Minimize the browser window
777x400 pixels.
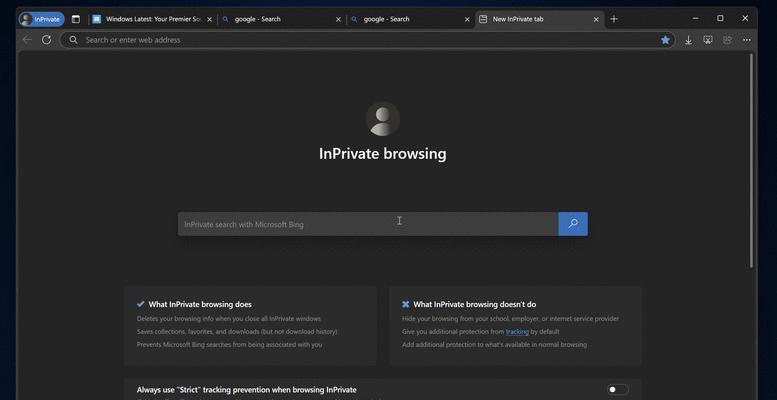tap(696, 18)
